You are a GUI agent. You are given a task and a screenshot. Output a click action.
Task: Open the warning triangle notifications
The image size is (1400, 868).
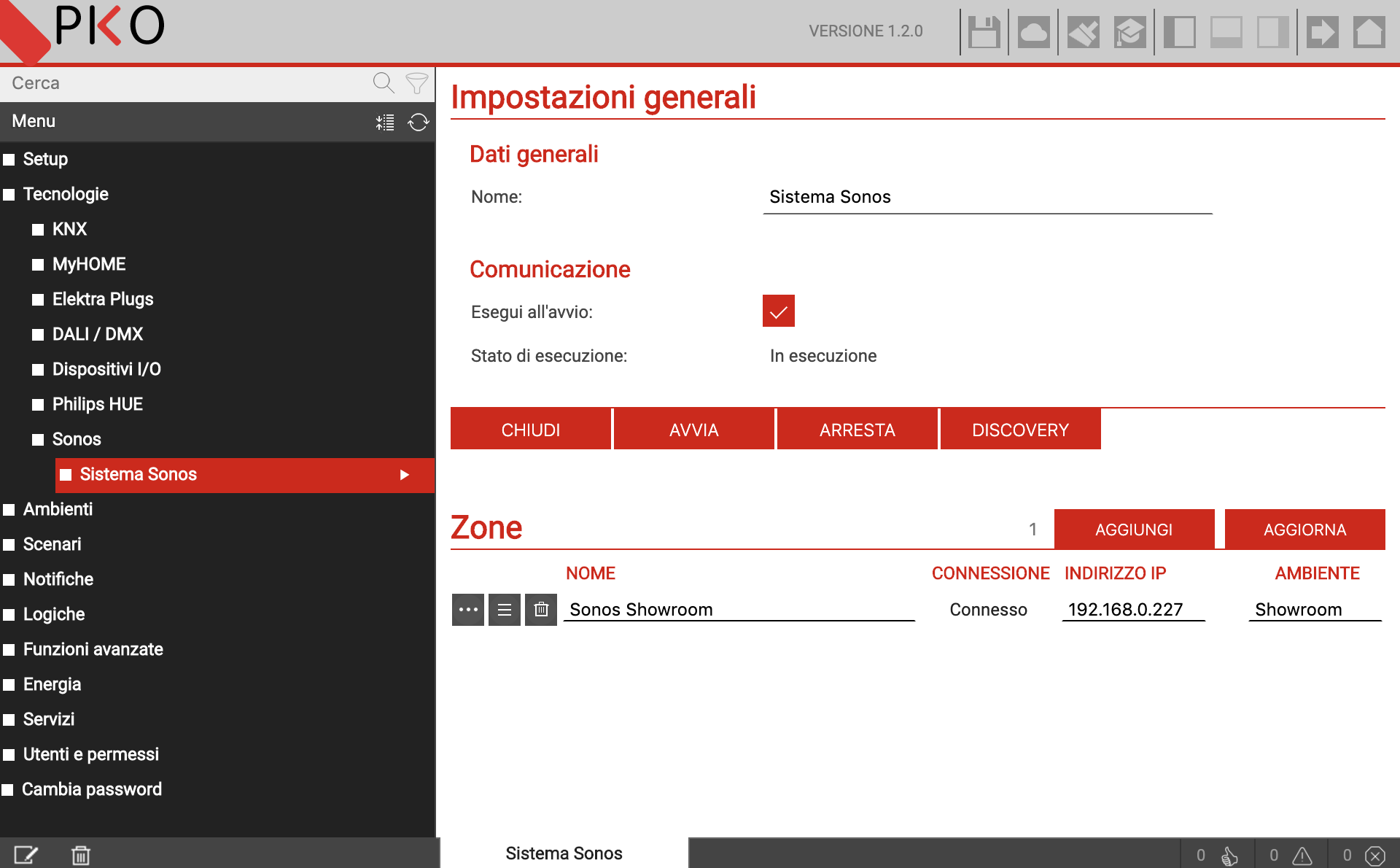tap(1291, 855)
